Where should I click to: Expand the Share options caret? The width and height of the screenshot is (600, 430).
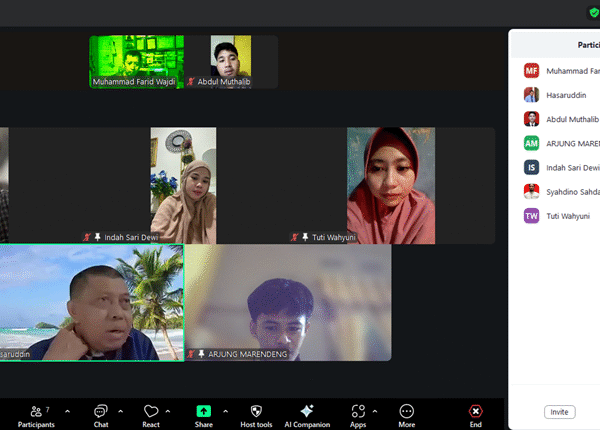point(225,412)
